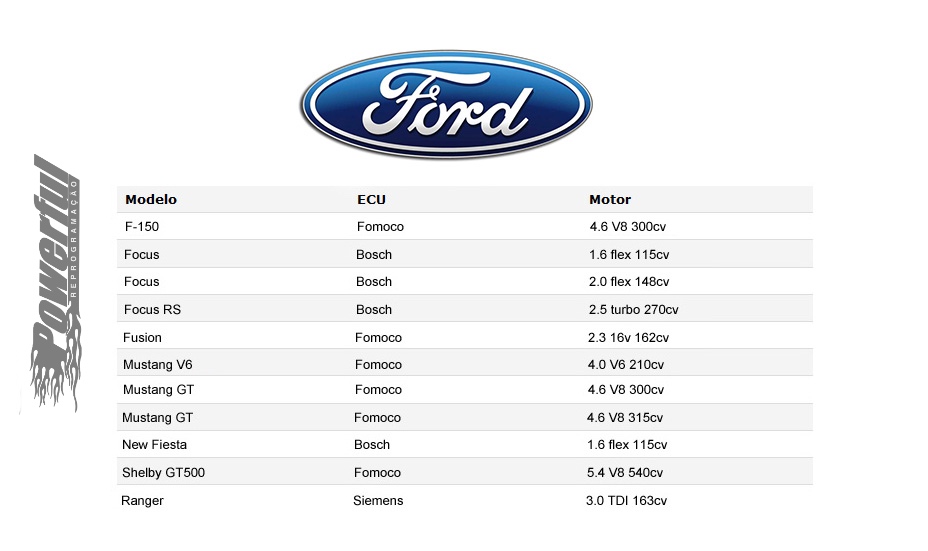Select the 5.4 V8 540cv motor cell
The height and width of the screenshot is (551, 928).
[624, 472]
